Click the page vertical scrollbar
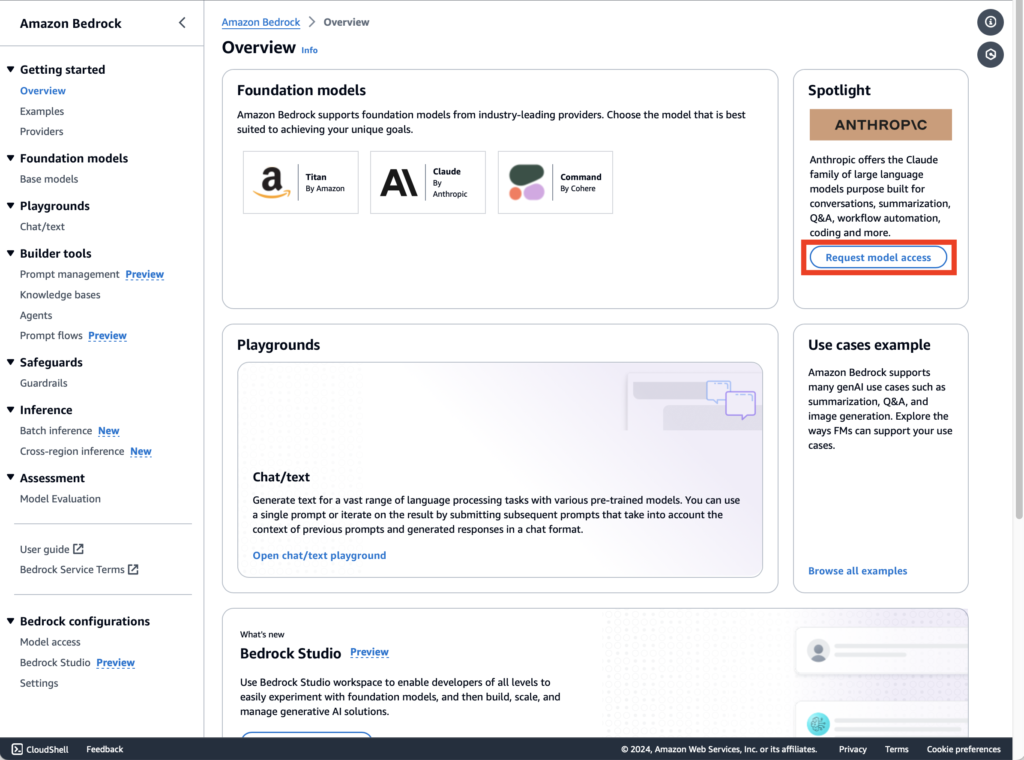 tap(1018, 261)
